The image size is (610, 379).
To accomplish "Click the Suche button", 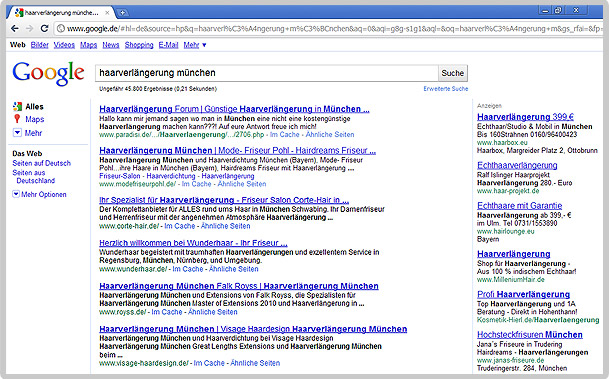I will (452, 73).
